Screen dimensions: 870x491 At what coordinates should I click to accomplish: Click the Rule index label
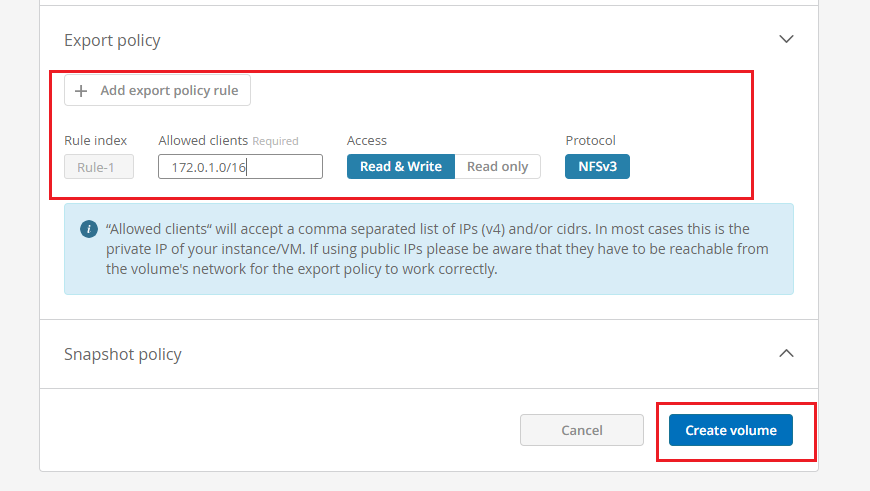click(96, 141)
